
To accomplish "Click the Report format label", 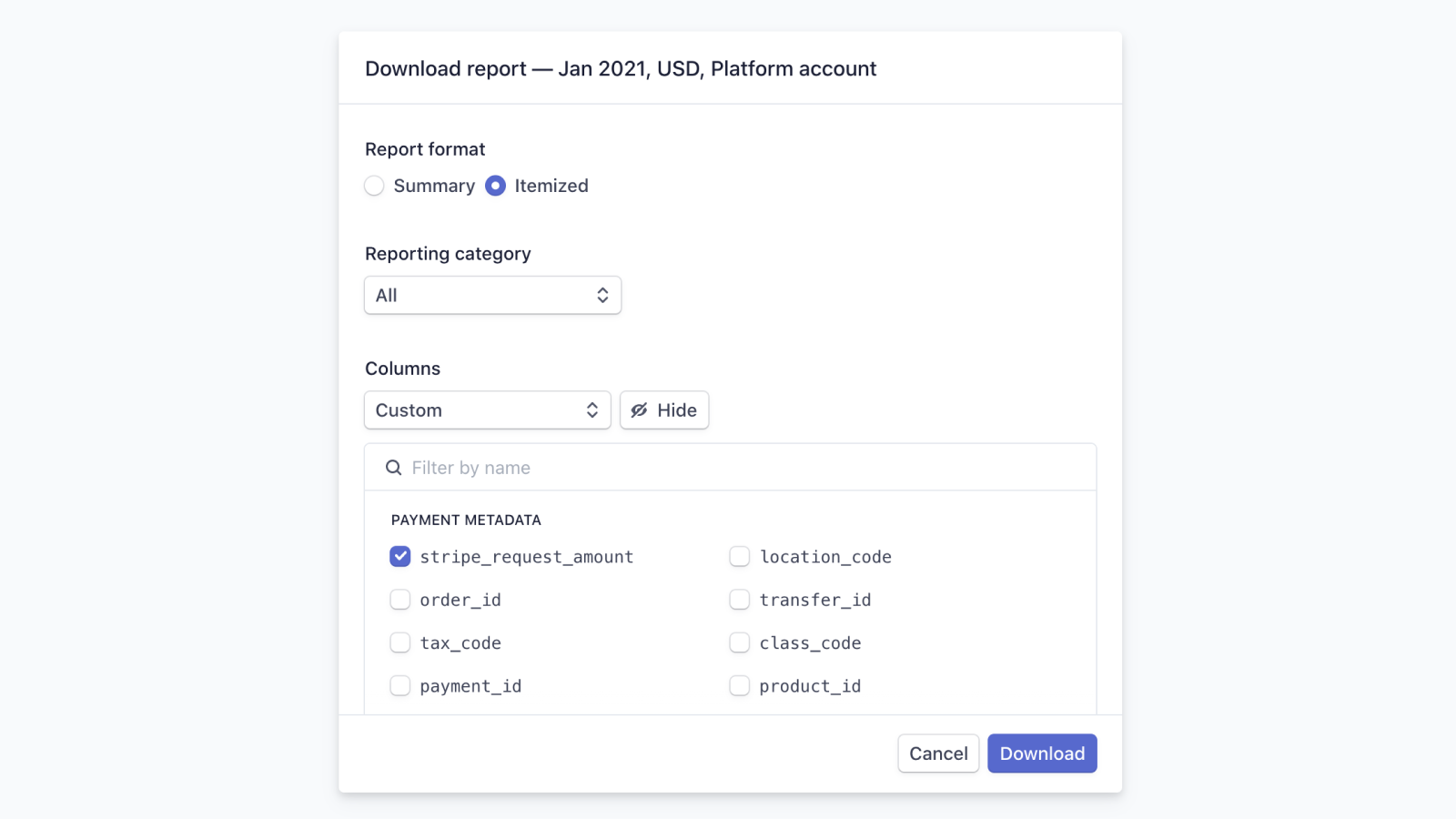I will point(425,149).
